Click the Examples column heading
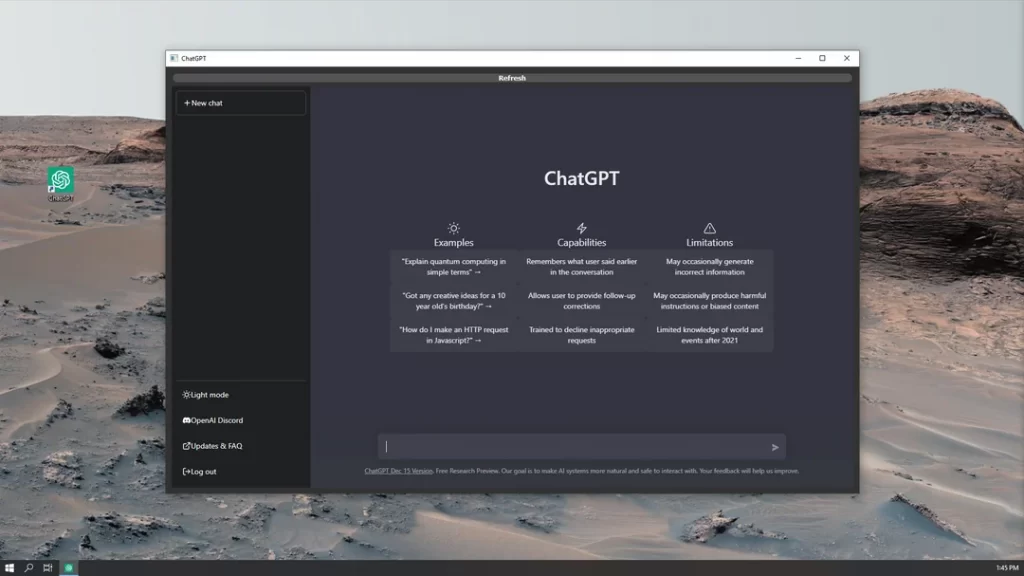Screen dimensions: 1024x576 point(453,242)
